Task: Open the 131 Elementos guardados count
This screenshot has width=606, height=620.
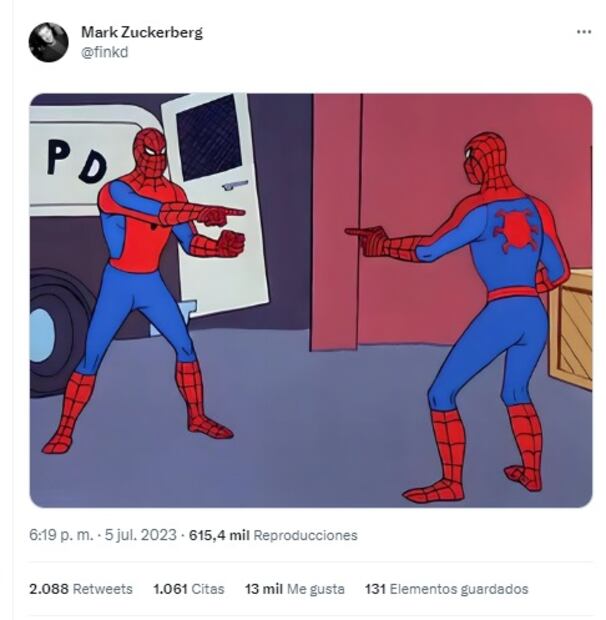Action: (x=446, y=589)
